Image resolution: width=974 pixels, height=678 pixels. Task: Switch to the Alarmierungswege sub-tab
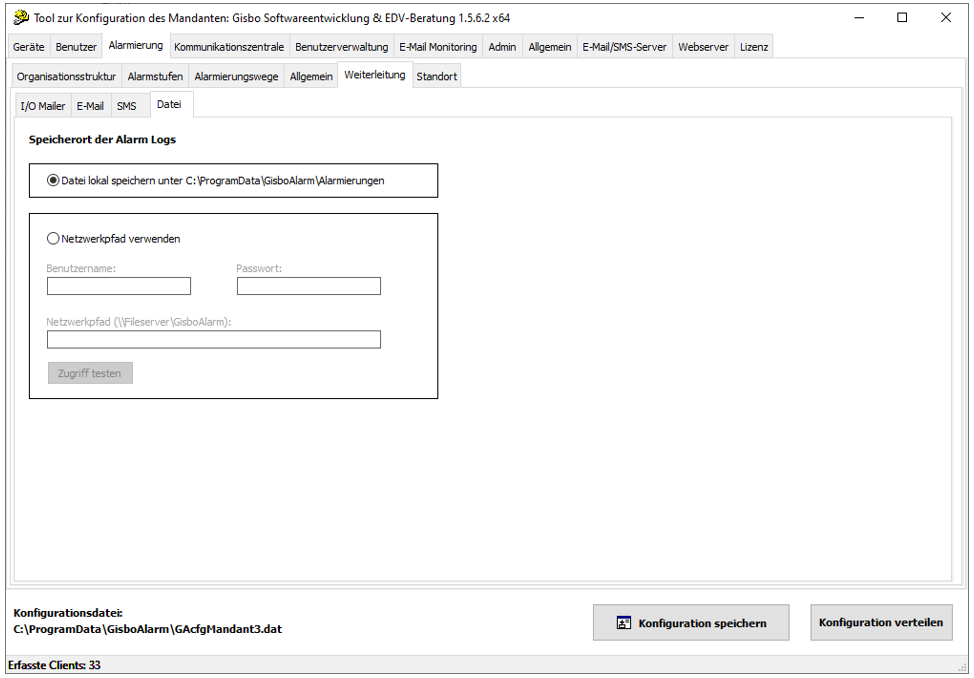(x=236, y=76)
